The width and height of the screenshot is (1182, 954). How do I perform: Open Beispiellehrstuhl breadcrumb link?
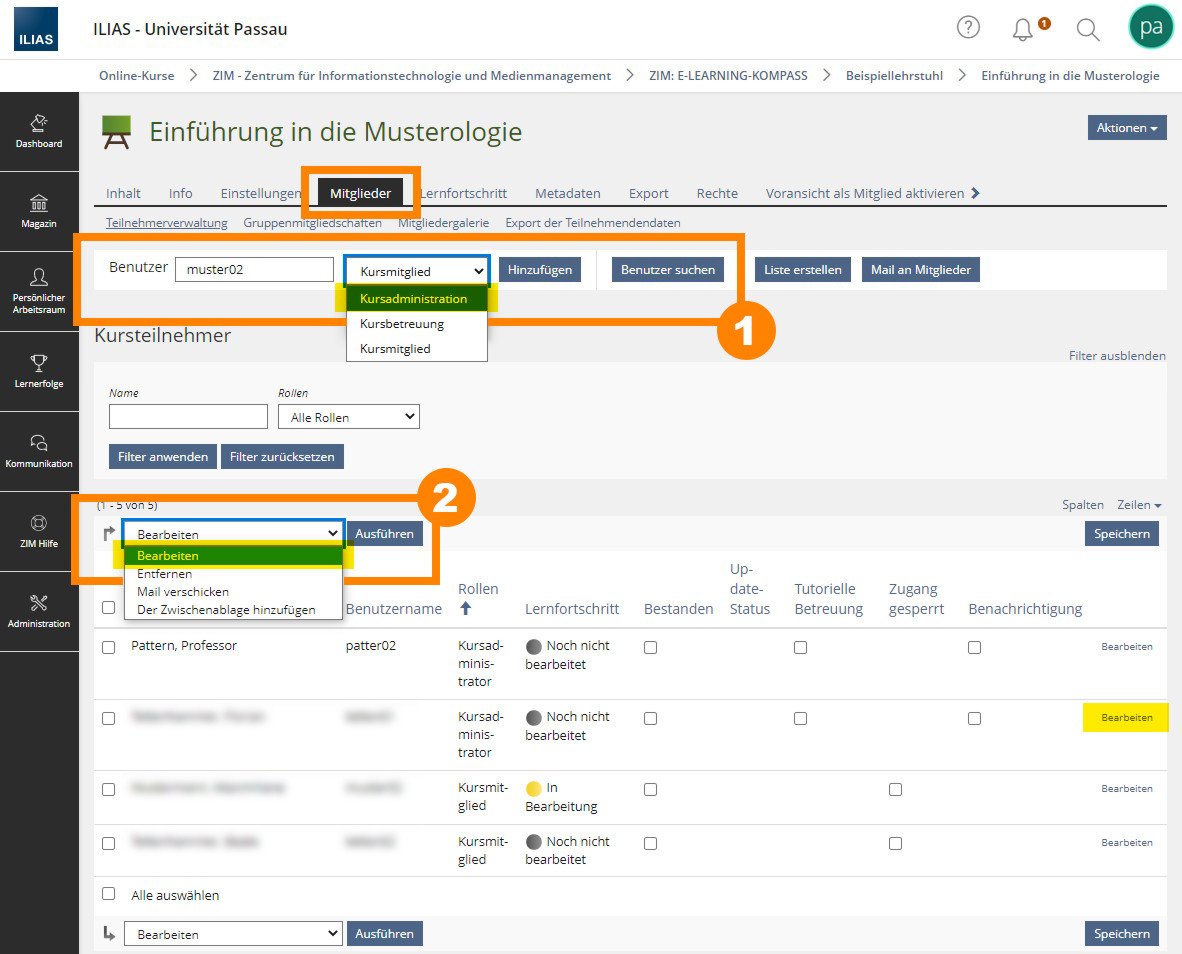[x=894, y=75]
